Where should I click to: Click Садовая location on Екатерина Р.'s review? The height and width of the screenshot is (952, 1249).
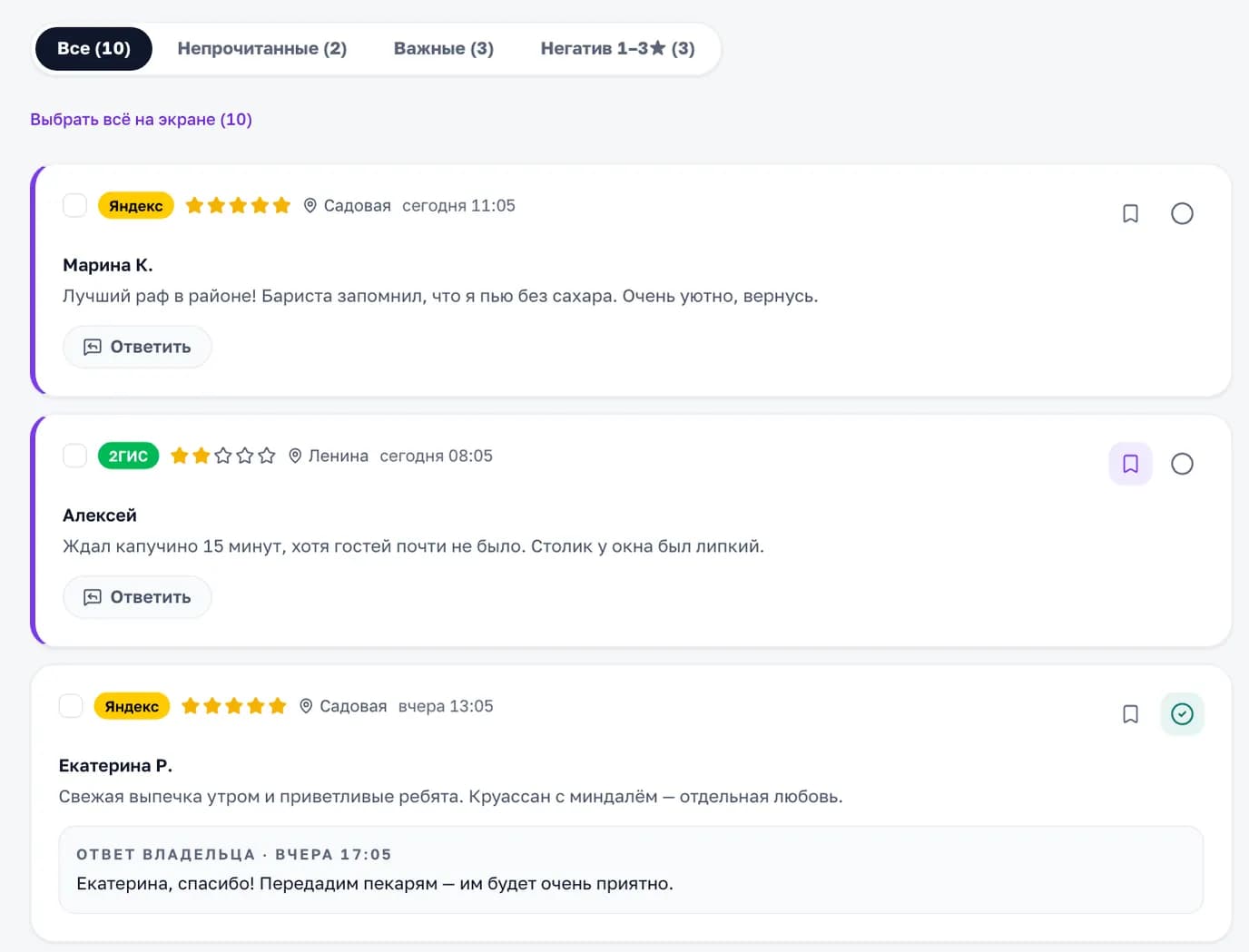[343, 706]
